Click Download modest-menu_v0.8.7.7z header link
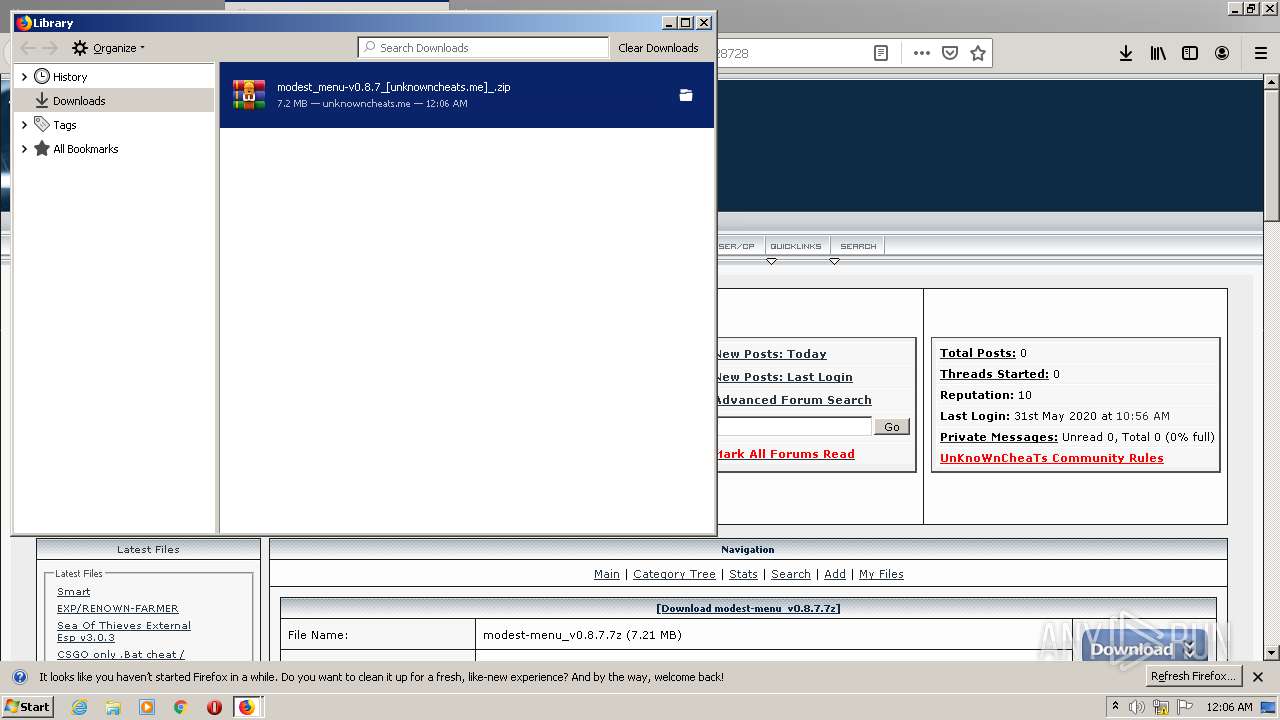 pyautogui.click(x=748, y=608)
